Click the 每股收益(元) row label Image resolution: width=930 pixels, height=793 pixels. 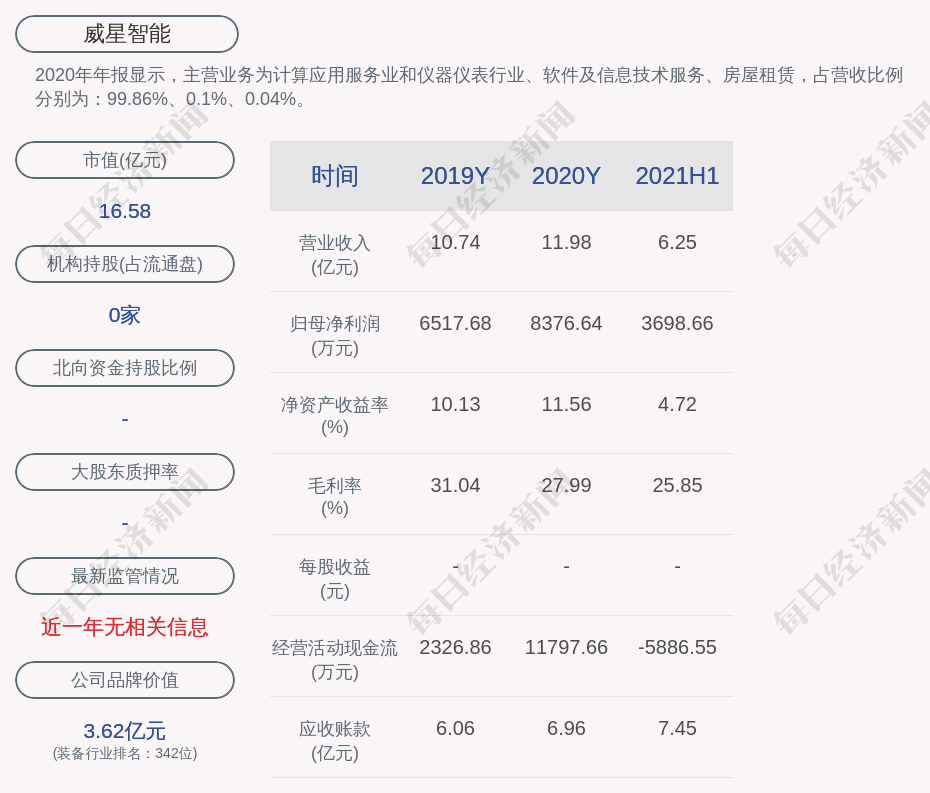pyautogui.click(x=335, y=579)
